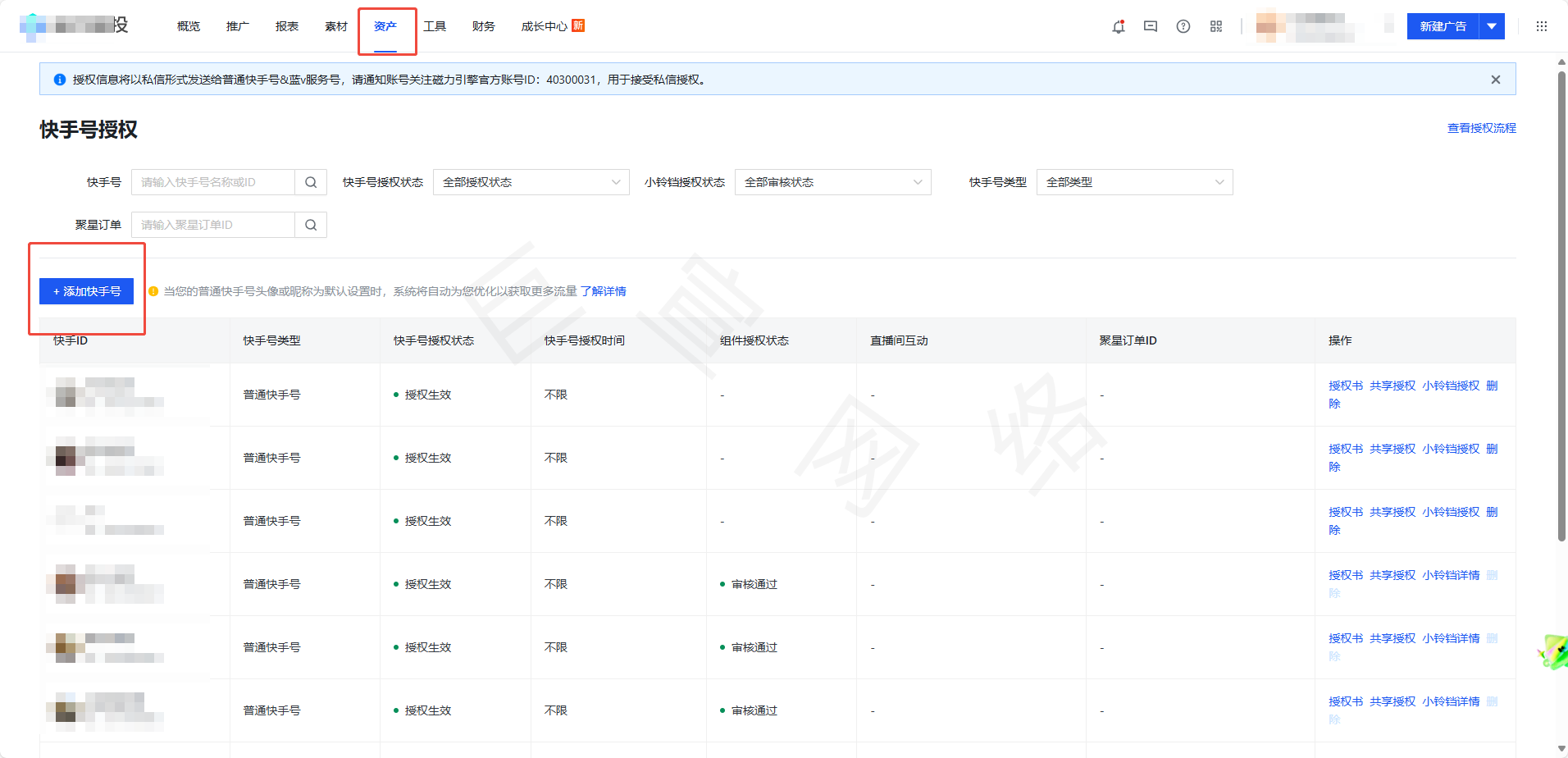Switch to the 资产 tab
1568x758 pixels.
point(385,26)
